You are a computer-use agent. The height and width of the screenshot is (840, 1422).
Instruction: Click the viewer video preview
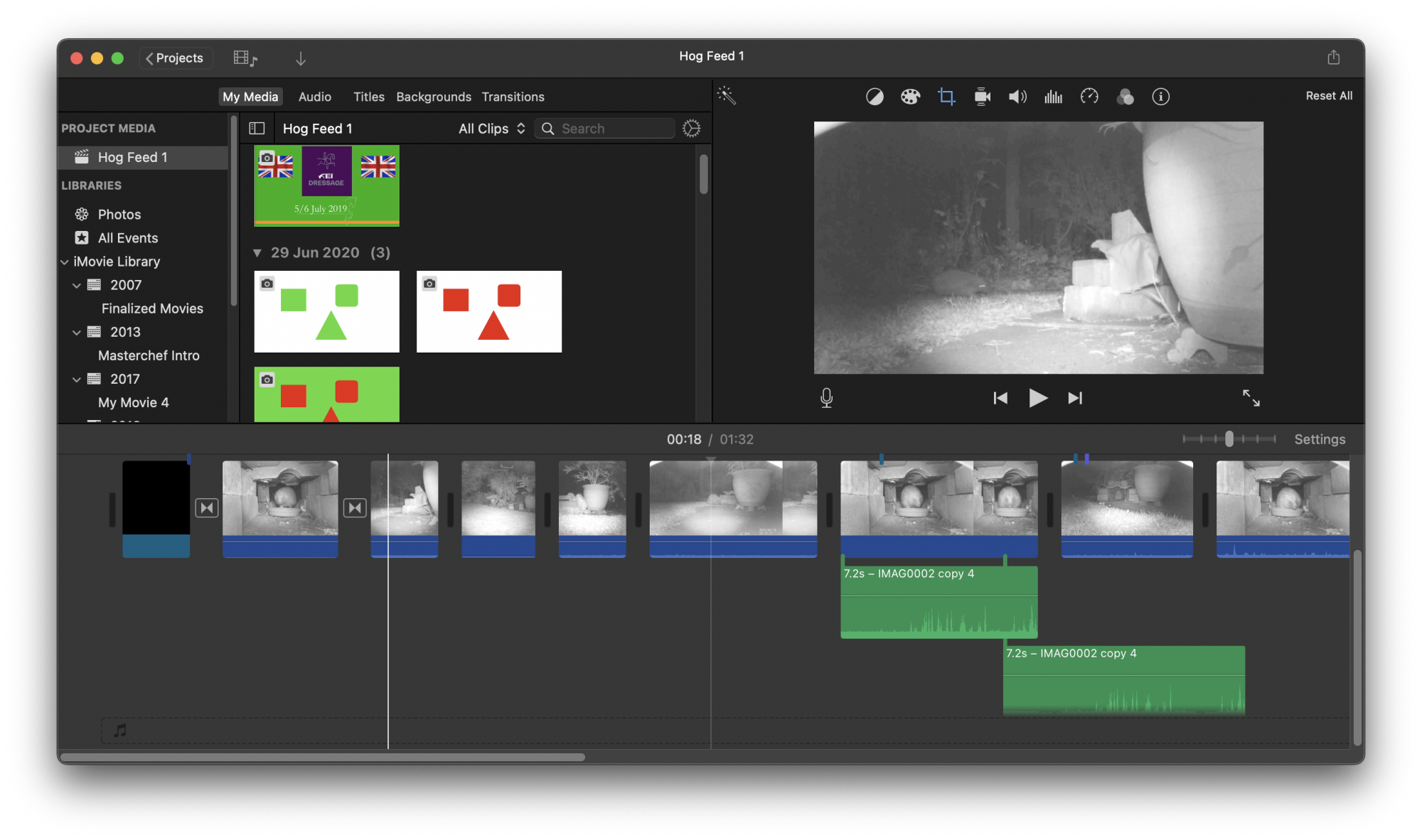[1038, 247]
